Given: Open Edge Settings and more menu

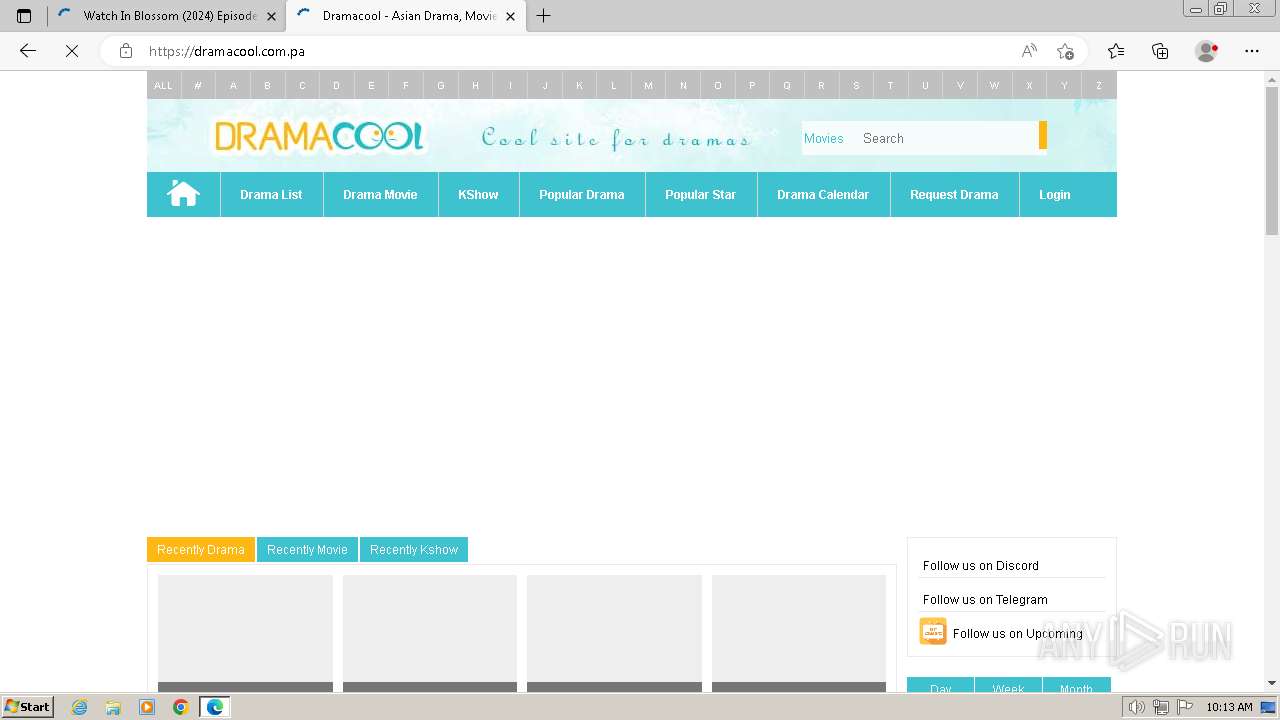Looking at the screenshot, I should pyautogui.click(x=1252, y=51).
